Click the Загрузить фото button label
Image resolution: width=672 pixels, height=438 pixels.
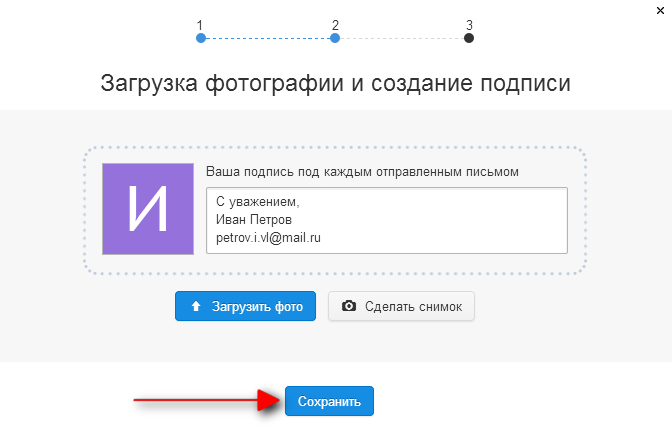coord(257,306)
